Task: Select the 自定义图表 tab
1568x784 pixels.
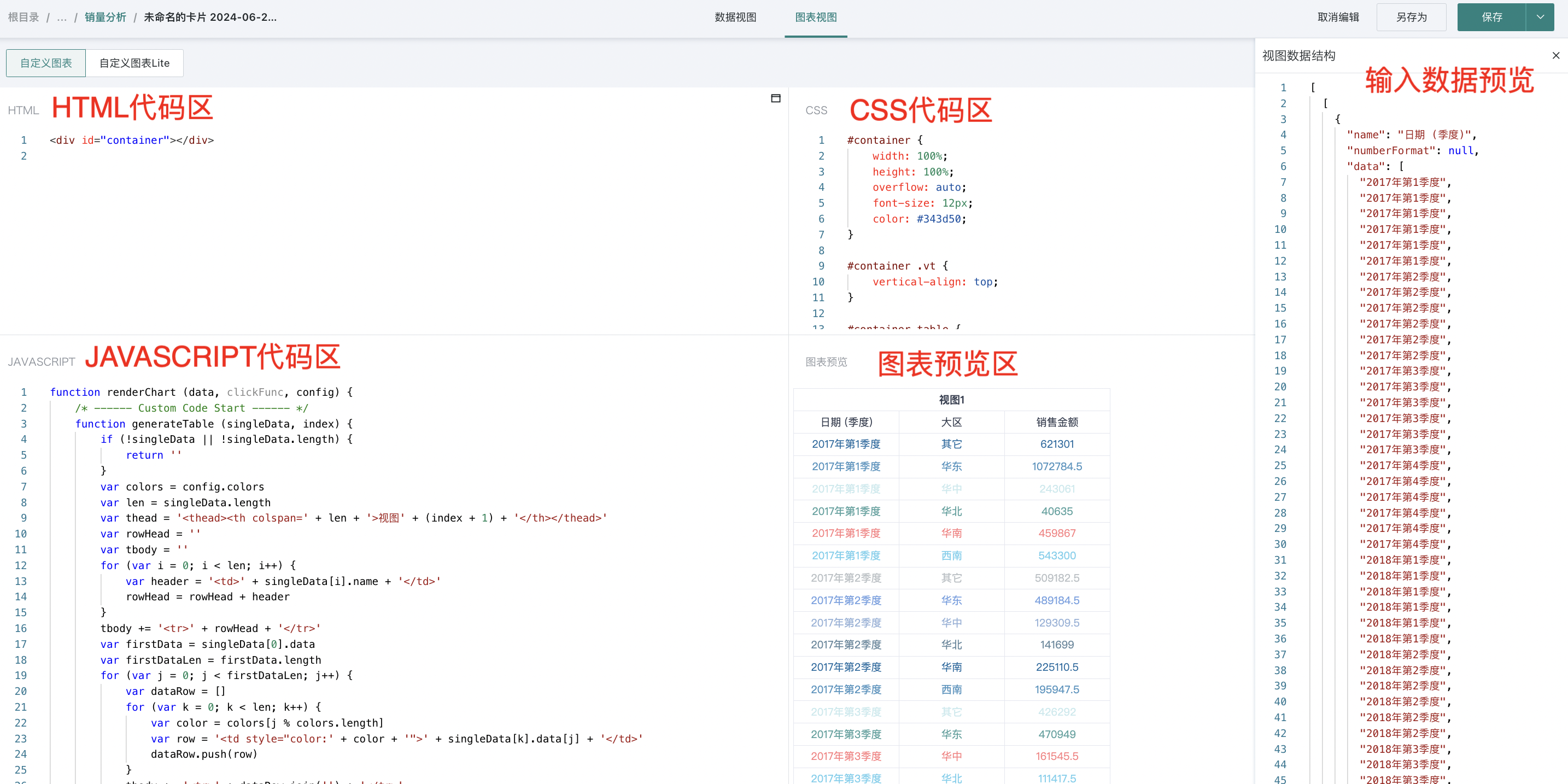Action: [x=46, y=63]
